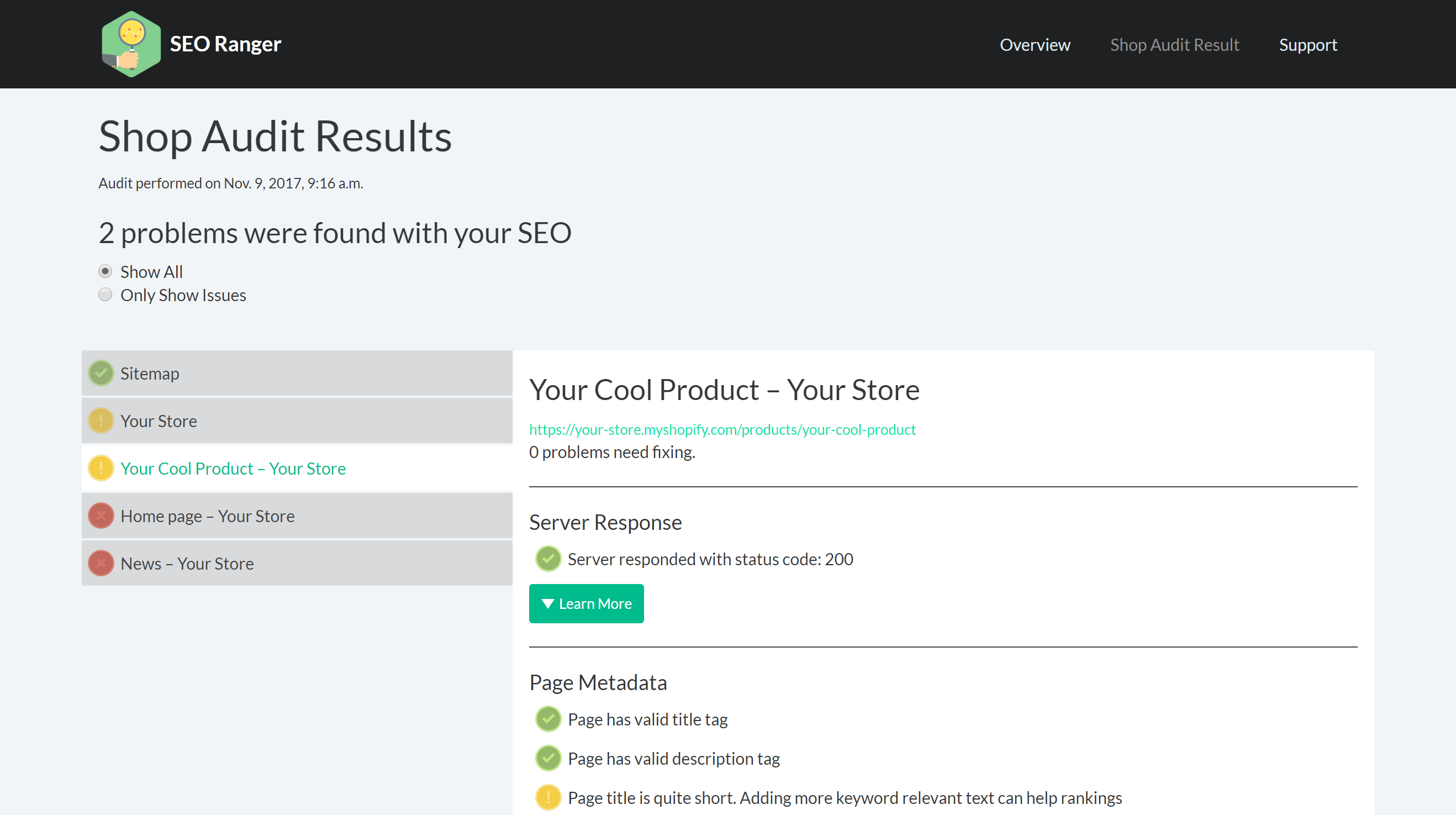This screenshot has height=815, width=1456.
Task: Expand the Learn More section under Server Response
Action: tap(586, 603)
